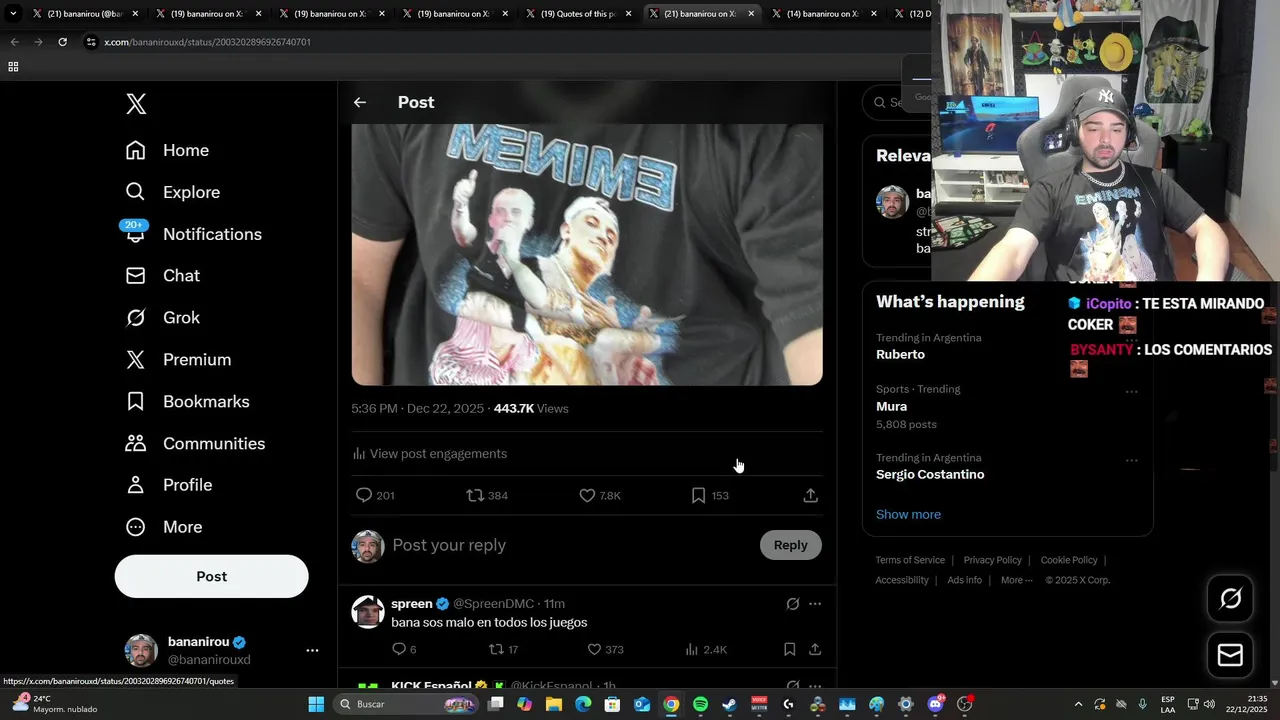Open the More menu in the sidebar
1280x720 pixels.
[x=163, y=527]
